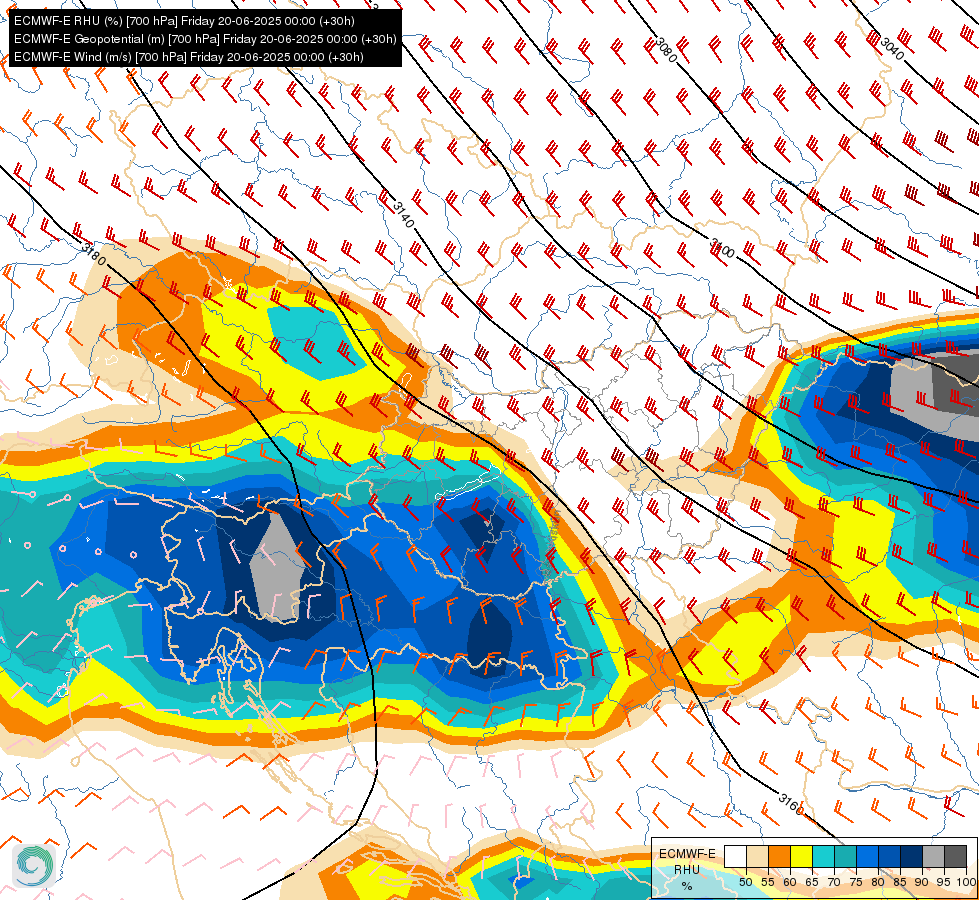Viewport: 979px width, 900px height.
Task: Click the medium blue 80–85% legend swatch
Action: pos(890,856)
